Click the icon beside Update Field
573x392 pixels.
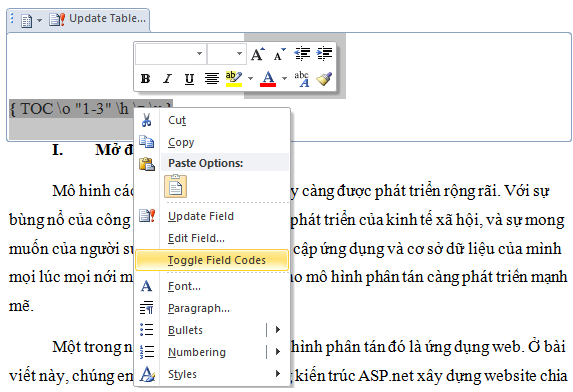pyautogui.click(x=147, y=216)
